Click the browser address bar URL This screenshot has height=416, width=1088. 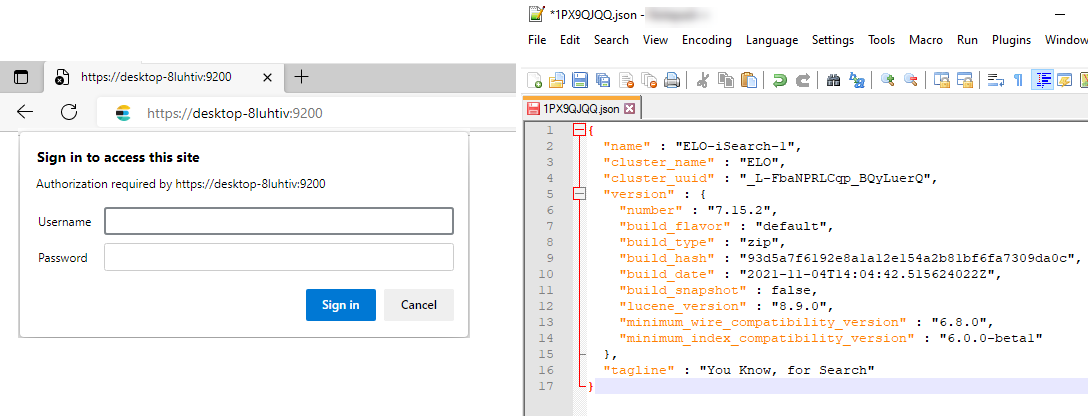click(235, 113)
